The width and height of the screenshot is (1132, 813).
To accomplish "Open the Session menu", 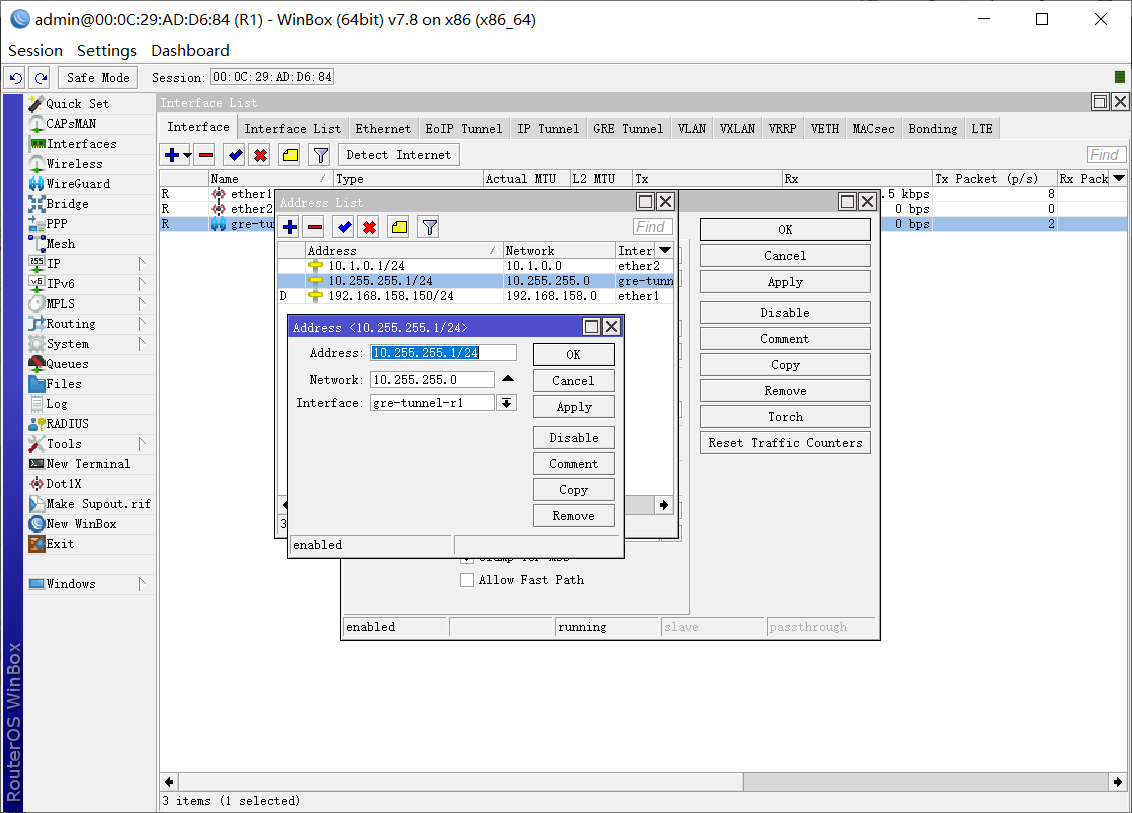I will [35, 51].
